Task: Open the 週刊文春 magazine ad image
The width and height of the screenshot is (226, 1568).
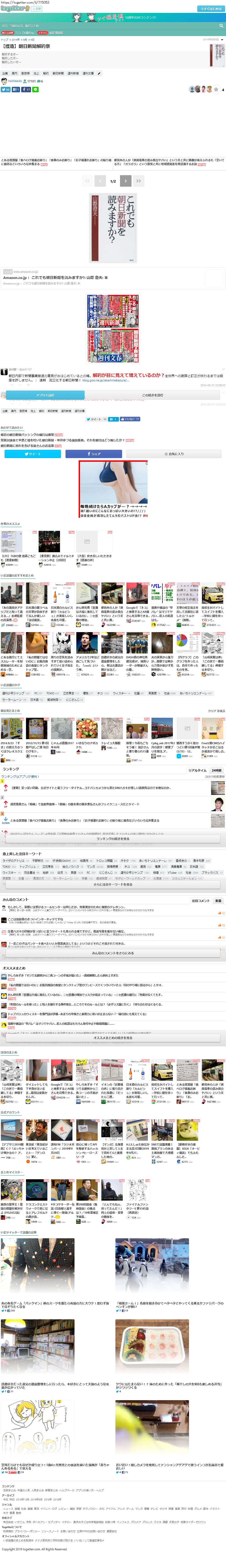Action: [x=113, y=346]
